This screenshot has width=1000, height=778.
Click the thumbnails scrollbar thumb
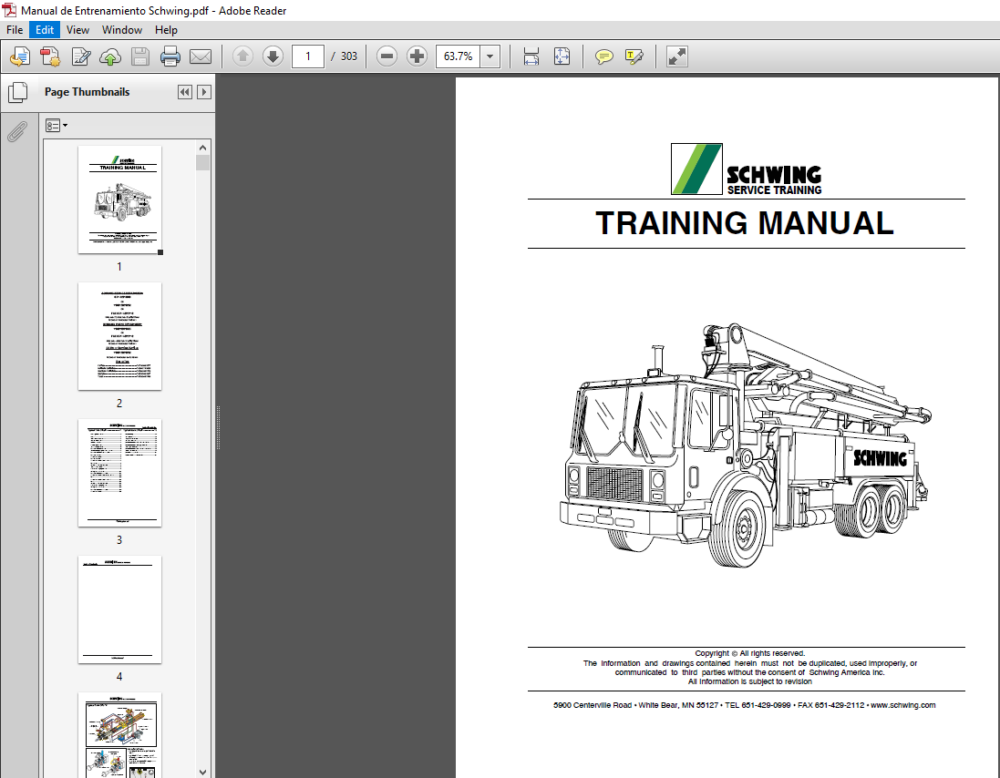pyautogui.click(x=203, y=163)
